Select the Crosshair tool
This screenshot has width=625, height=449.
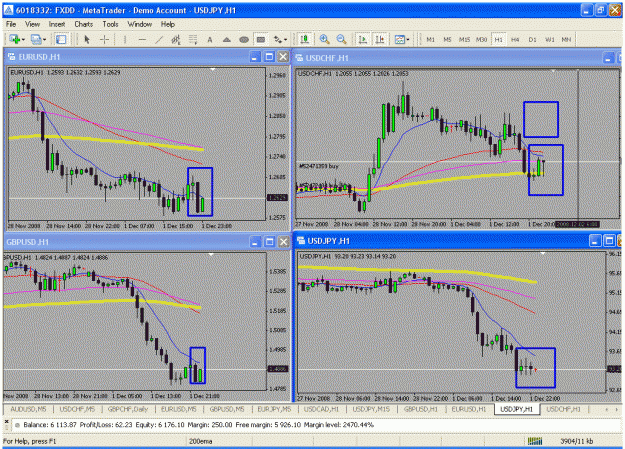tap(104, 39)
